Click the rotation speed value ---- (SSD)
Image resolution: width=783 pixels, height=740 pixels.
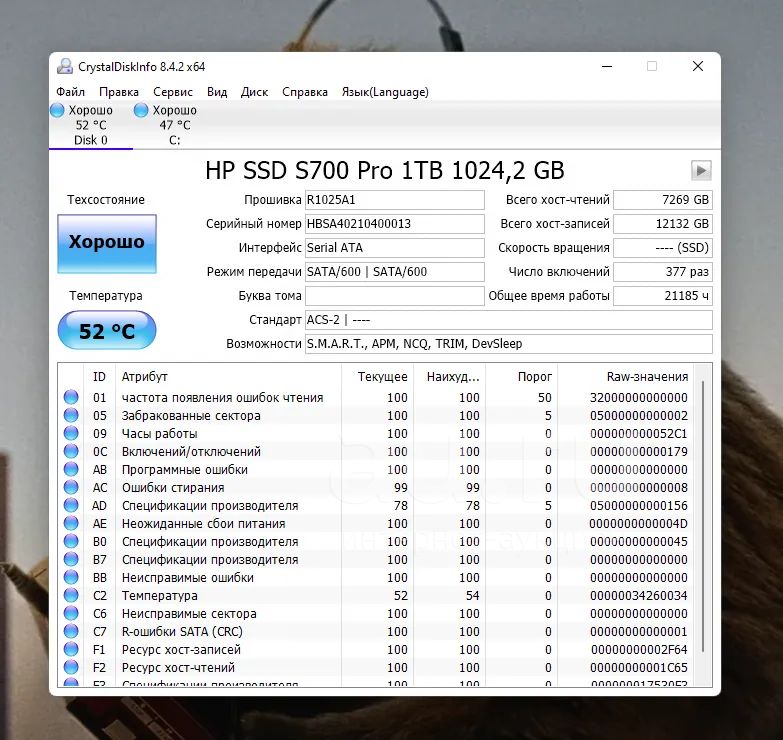(663, 248)
